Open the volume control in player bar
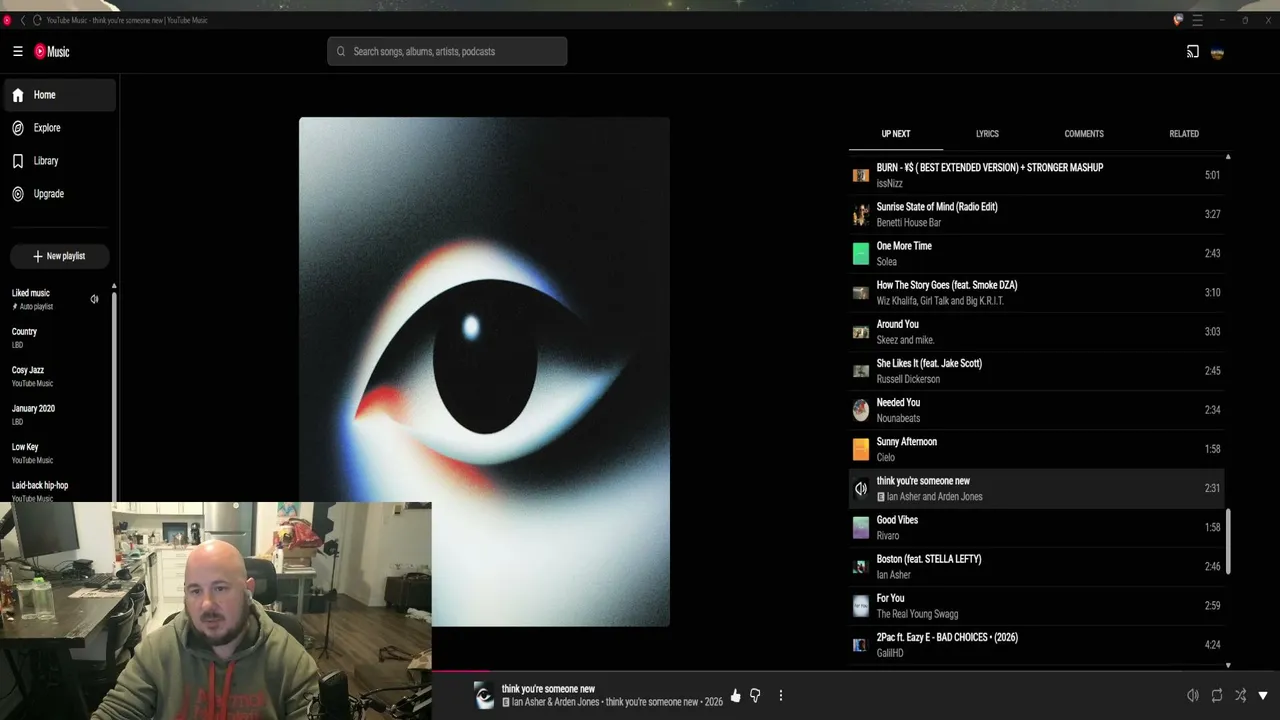Screen dimensions: 1280x720 point(1192,696)
